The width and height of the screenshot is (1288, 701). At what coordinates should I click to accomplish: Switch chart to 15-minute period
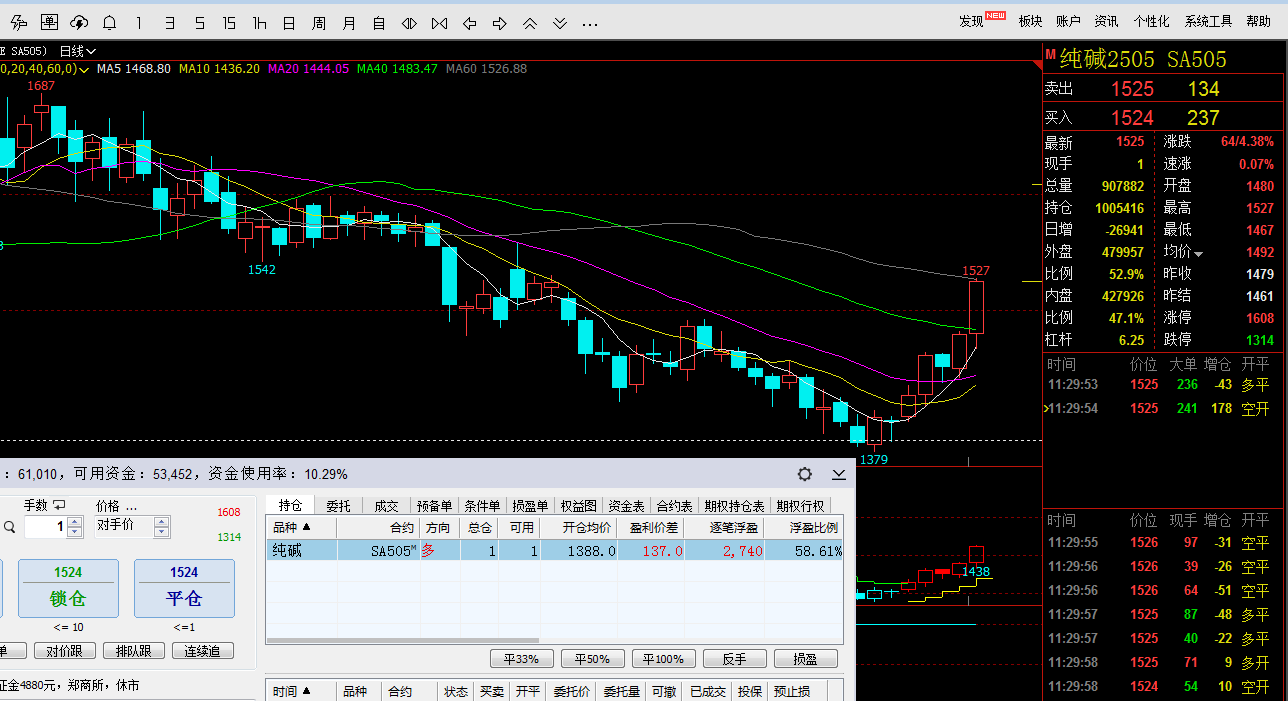[x=229, y=22]
